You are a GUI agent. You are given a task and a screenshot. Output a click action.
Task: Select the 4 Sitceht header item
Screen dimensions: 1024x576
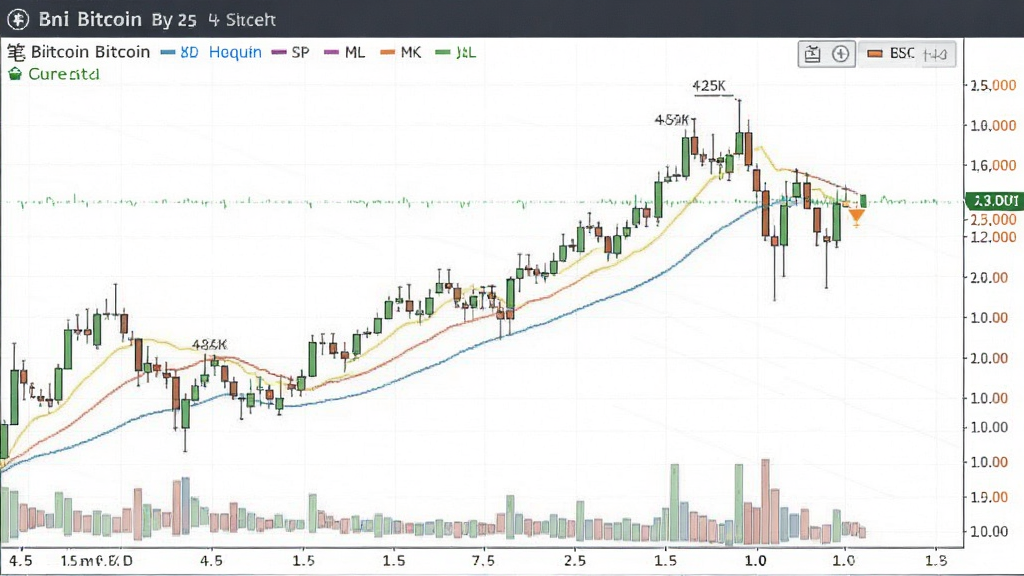[x=242, y=20]
